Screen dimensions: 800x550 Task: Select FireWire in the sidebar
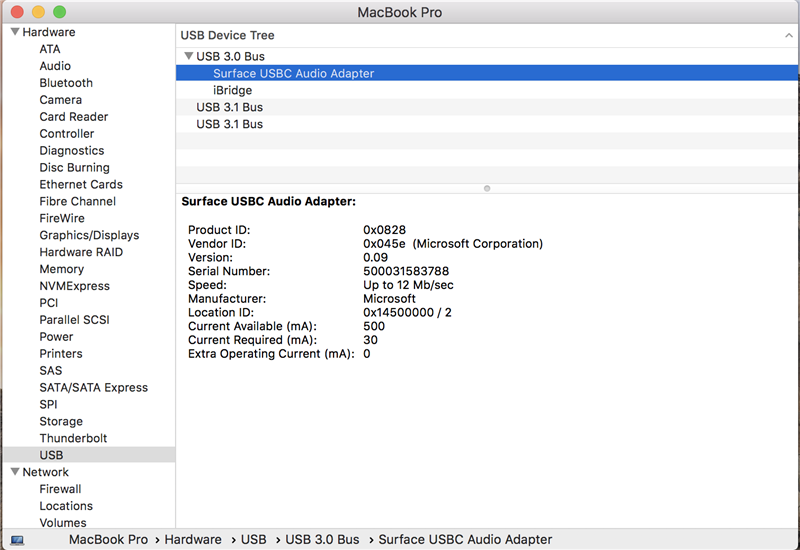click(x=62, y=218)
